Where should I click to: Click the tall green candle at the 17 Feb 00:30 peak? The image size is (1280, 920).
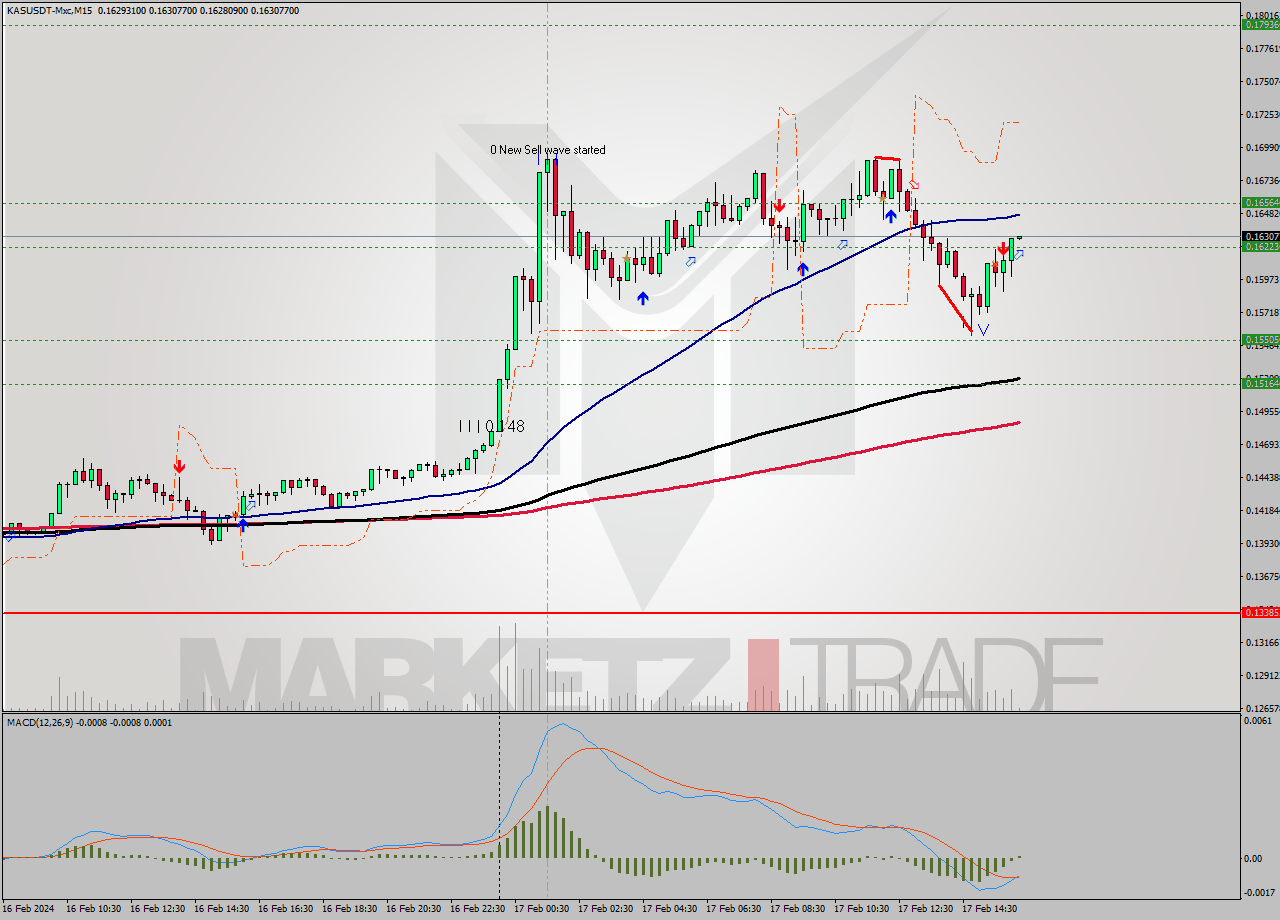point(539,237)
